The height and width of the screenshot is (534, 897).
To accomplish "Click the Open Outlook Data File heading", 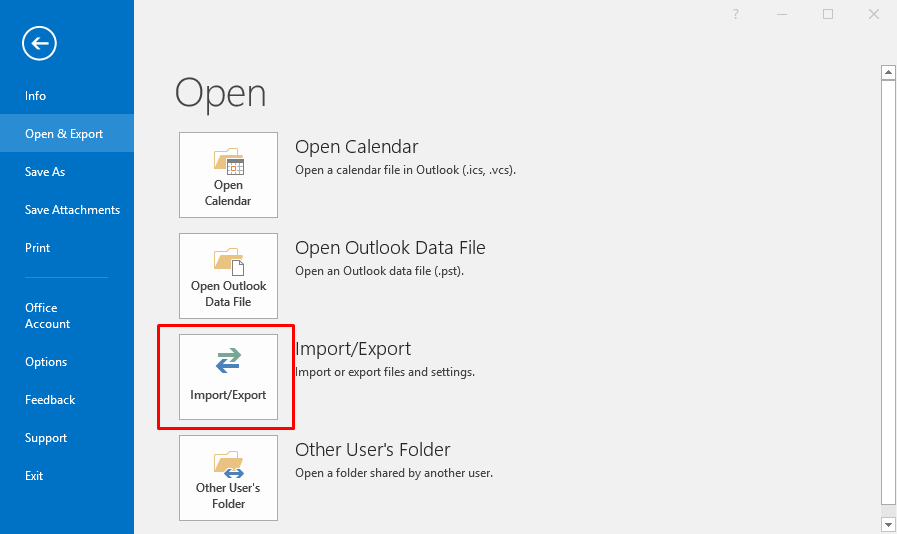I will pos(390,248).
